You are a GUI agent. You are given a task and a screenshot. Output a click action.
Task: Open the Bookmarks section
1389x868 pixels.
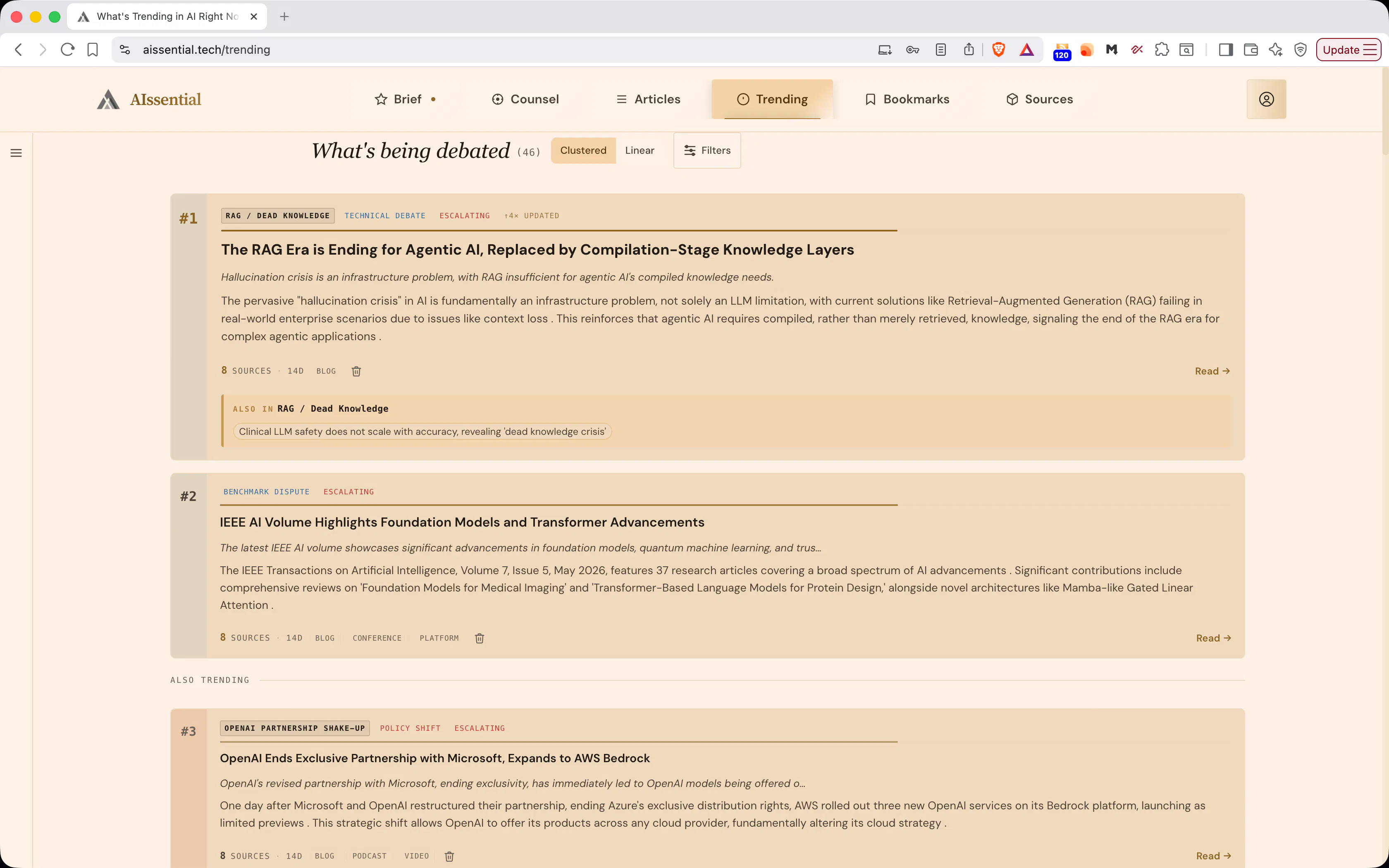[x=907, y=99]
